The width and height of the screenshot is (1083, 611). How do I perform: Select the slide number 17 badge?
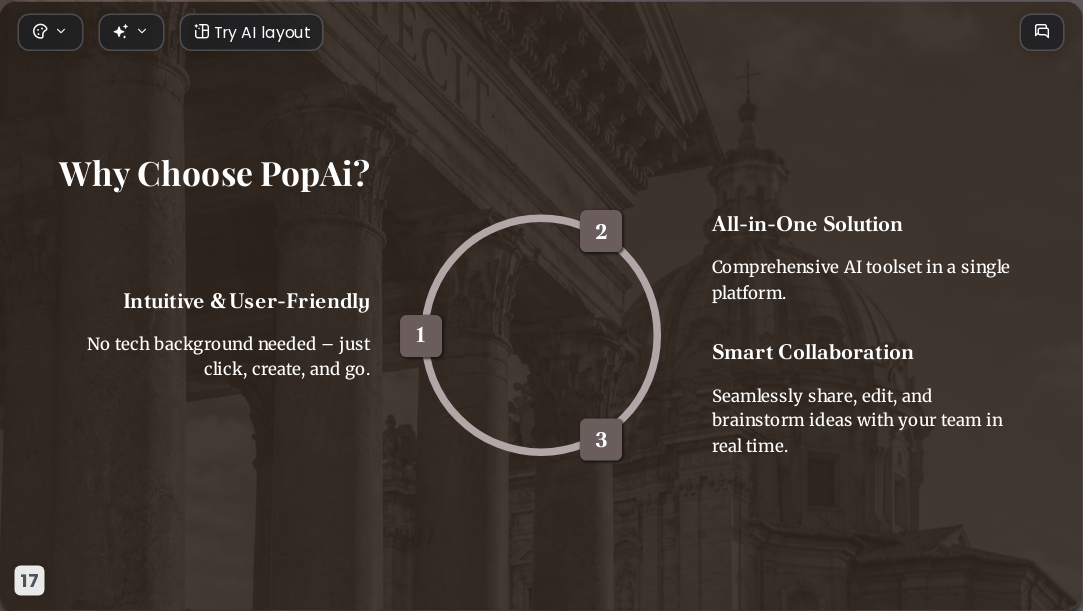tap(29, 580)
